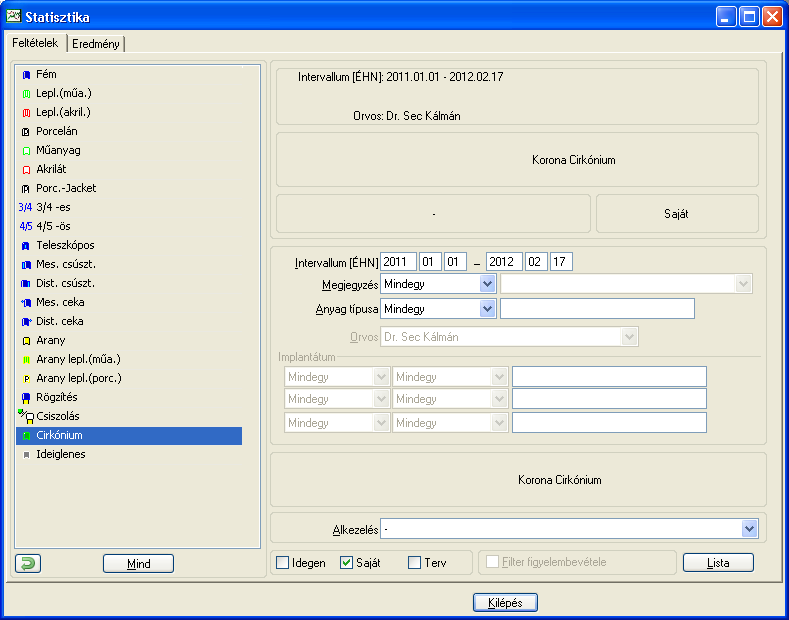The image size is (789, 620).
Task: Click the gray Ideiglenes icon
Action: 26,455
